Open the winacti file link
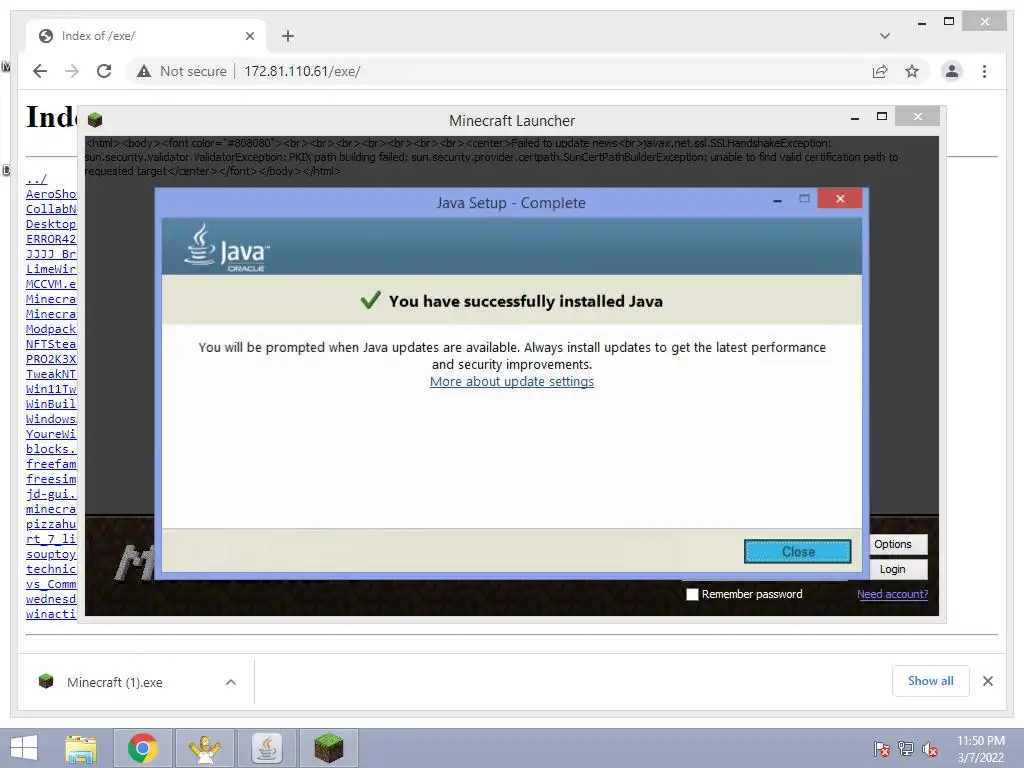 (x=51, y=615)
